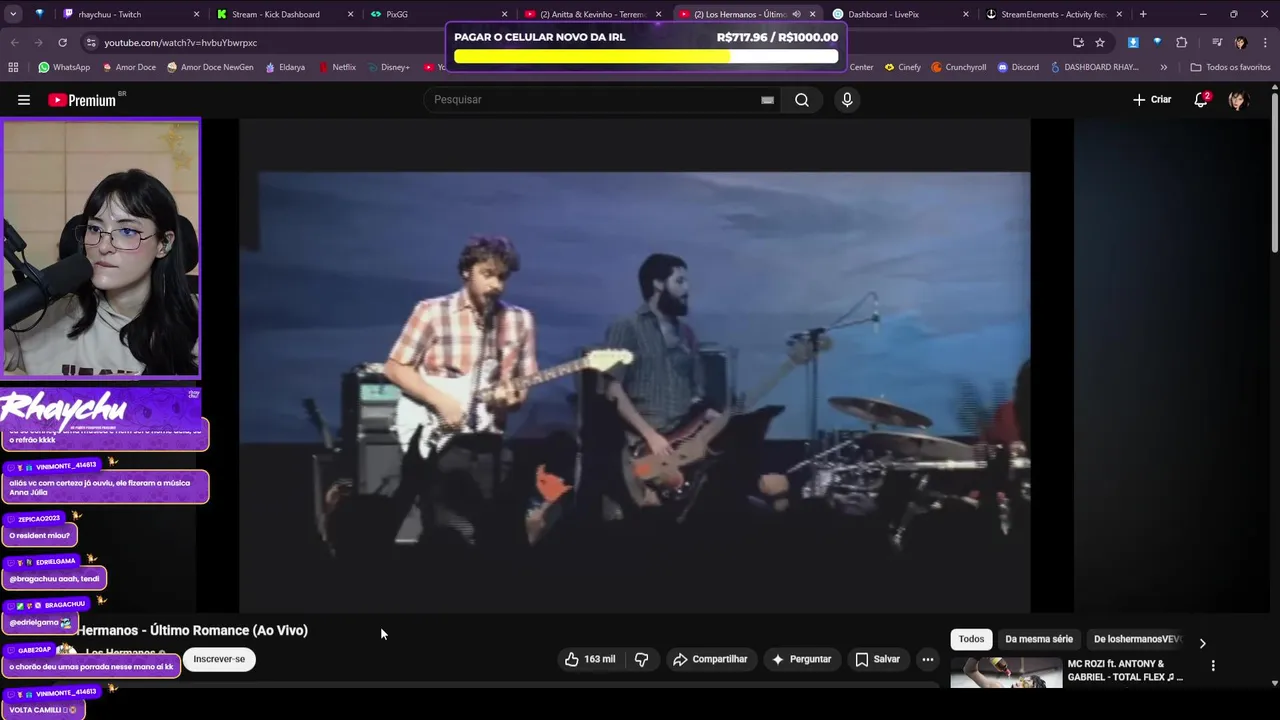Go back in browser history
Screen dimensions: 1280x720
(x=14, y=43)
